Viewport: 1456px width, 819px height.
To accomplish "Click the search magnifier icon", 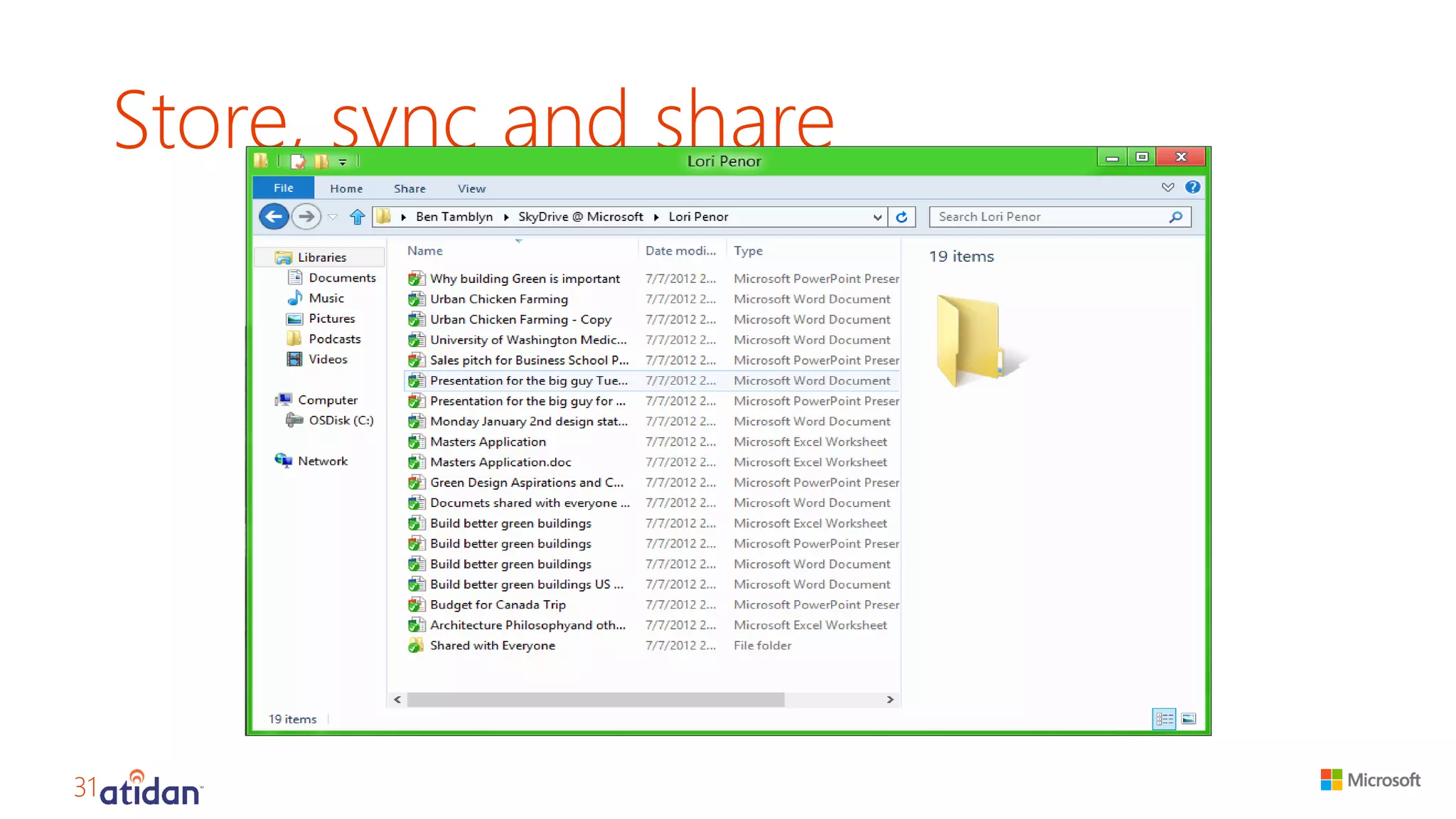I will (x=1176, y=217).
